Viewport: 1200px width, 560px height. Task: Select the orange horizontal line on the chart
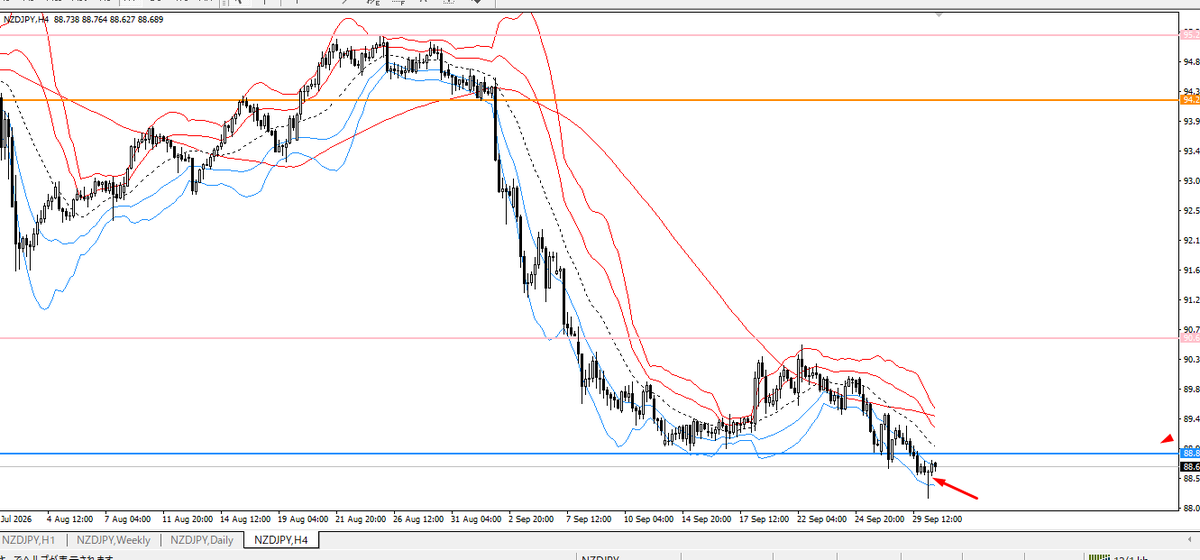[590, 100]
